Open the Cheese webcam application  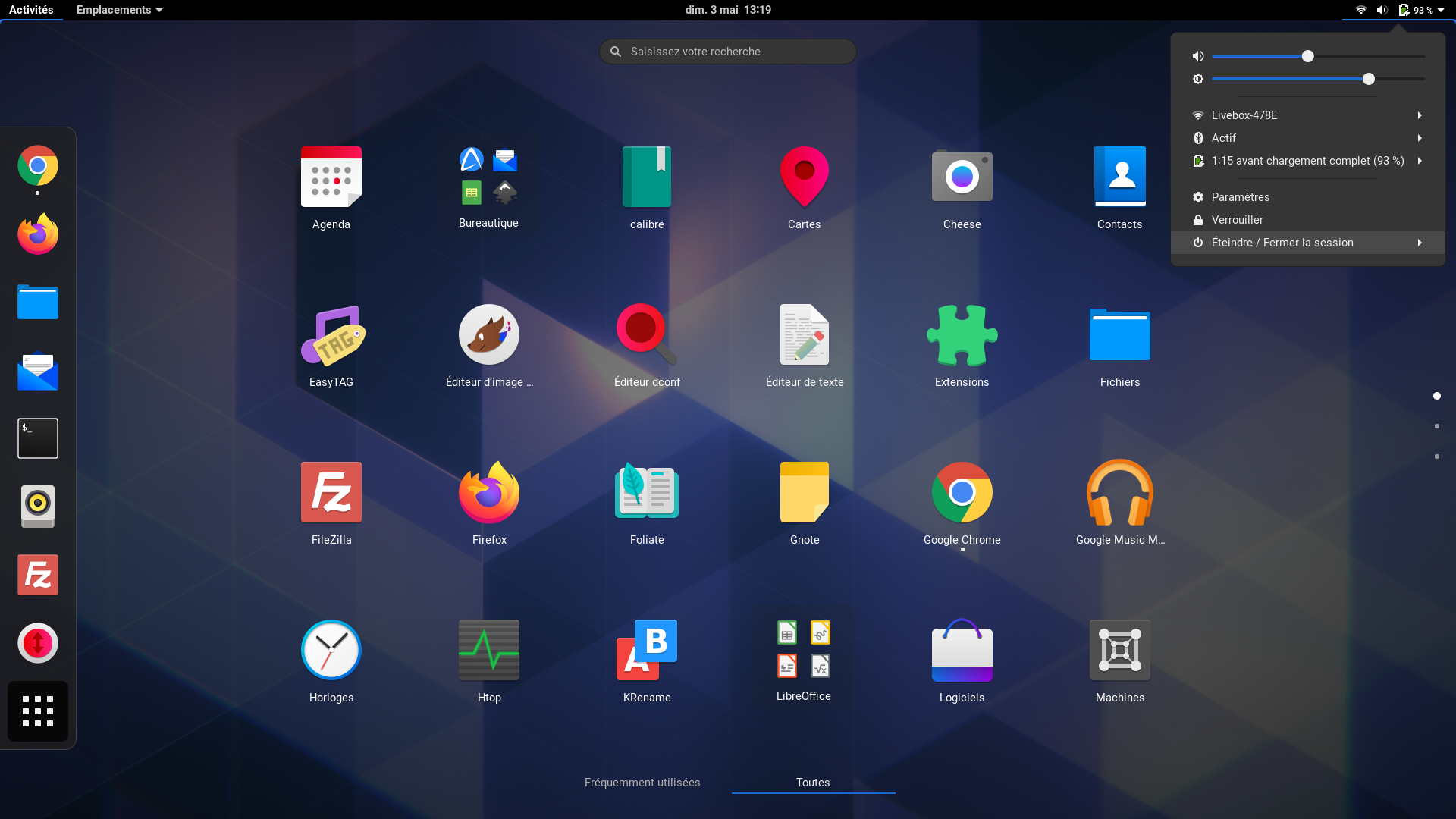click(962, 177)
